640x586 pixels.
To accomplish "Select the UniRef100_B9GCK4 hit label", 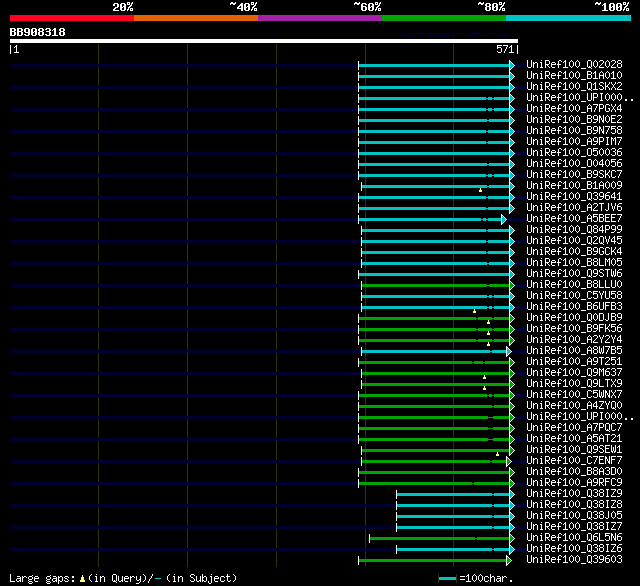I will tap(574, 252).
